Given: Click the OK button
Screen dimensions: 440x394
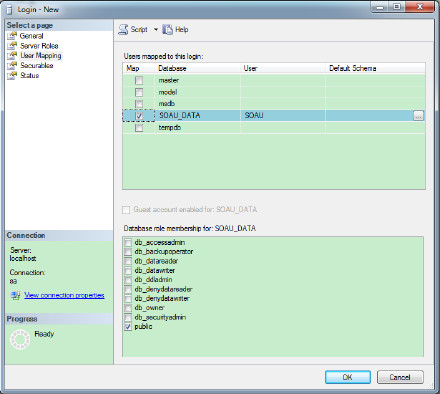Looking at the screenshot, I should click(x=348, y=377).
